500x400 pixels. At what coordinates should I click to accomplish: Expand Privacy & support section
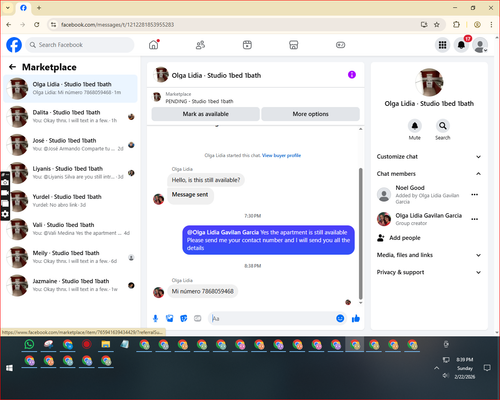pyautogui.click(x=429, y=272)
